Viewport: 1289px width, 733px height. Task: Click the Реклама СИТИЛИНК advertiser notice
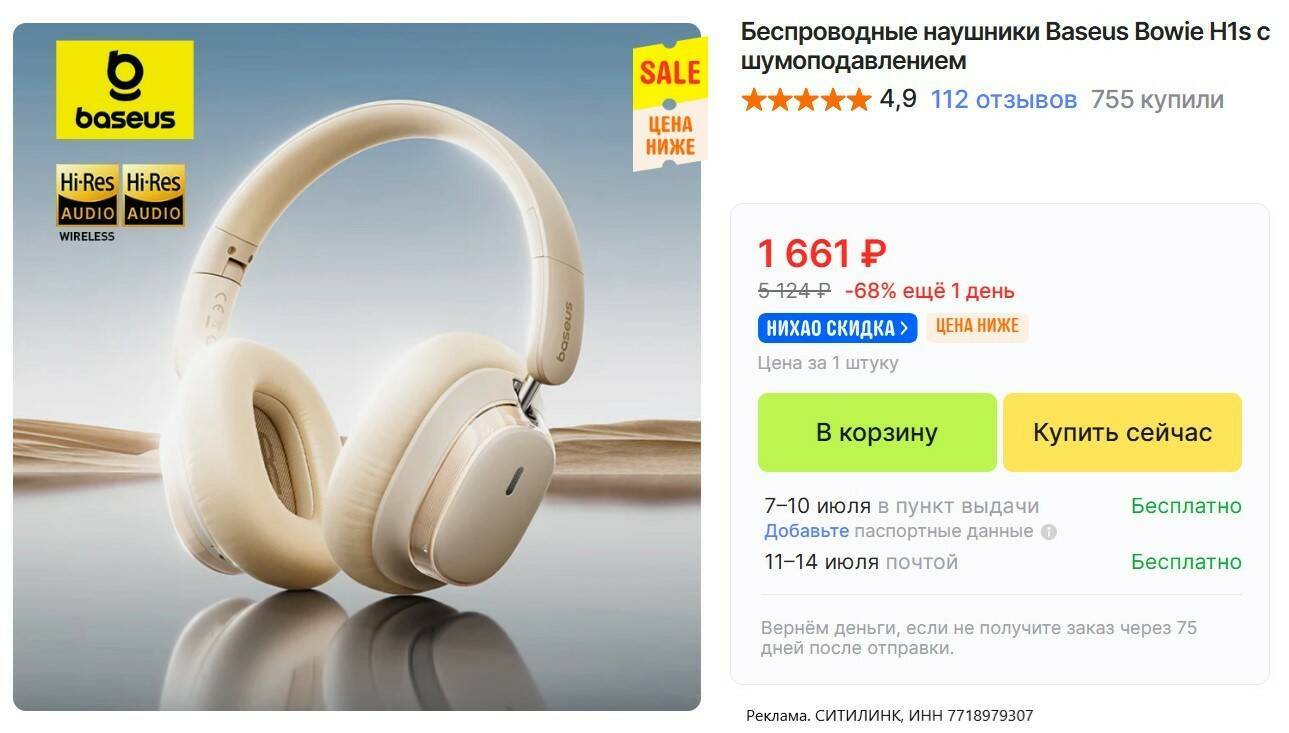pos(890,715)
